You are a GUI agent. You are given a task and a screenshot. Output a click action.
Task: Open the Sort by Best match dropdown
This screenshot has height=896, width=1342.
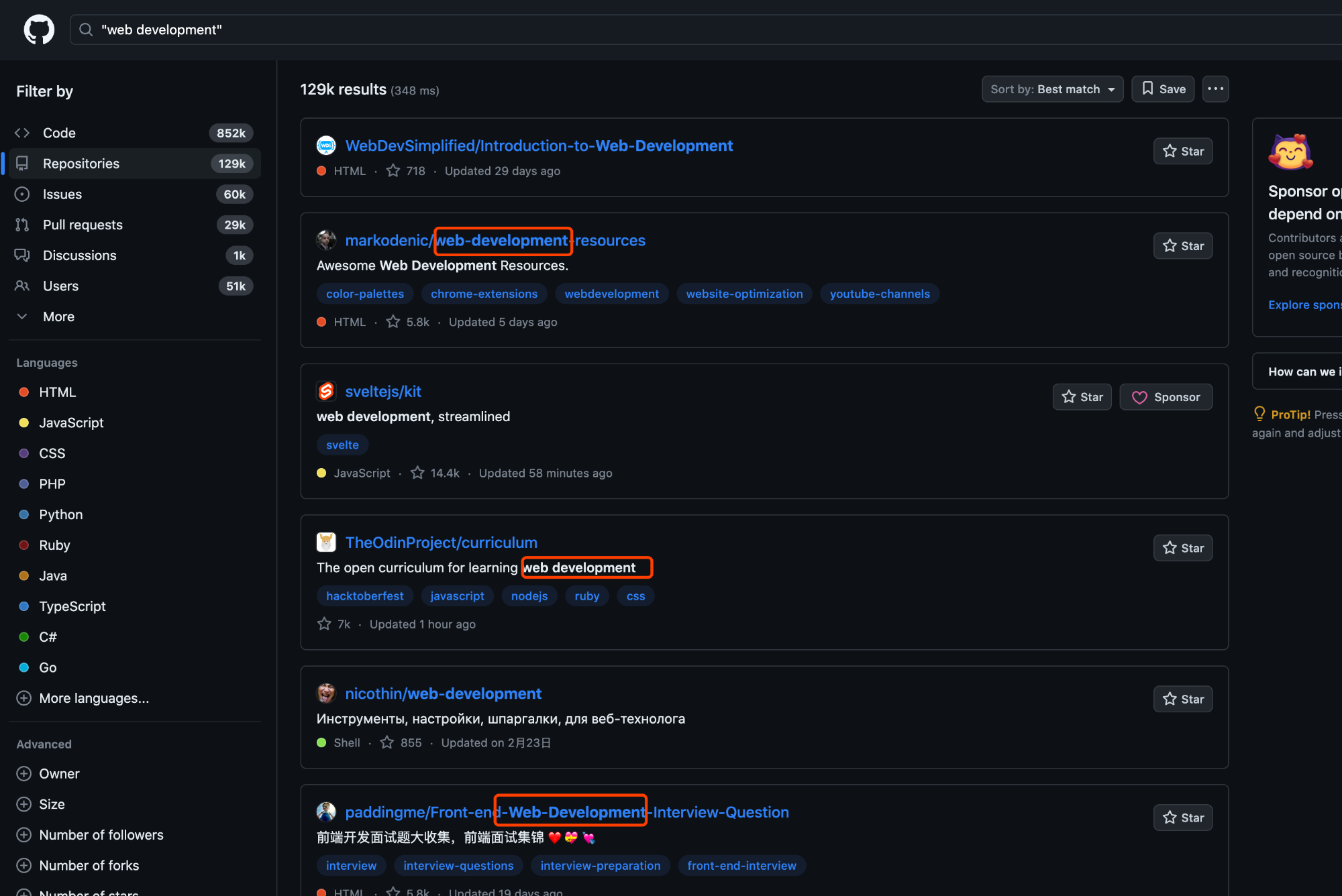pos(1052,89)
